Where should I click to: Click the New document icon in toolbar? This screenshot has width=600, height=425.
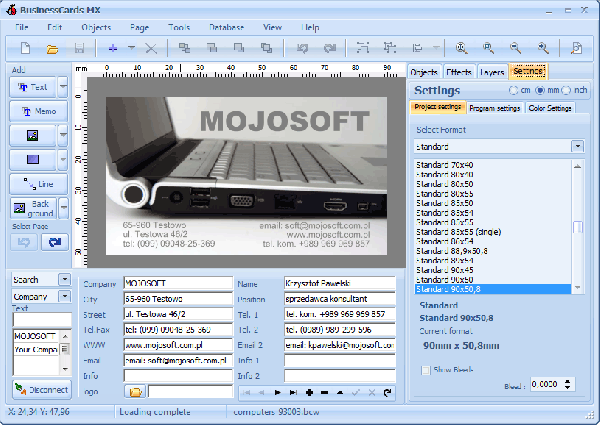click(25, 48)
